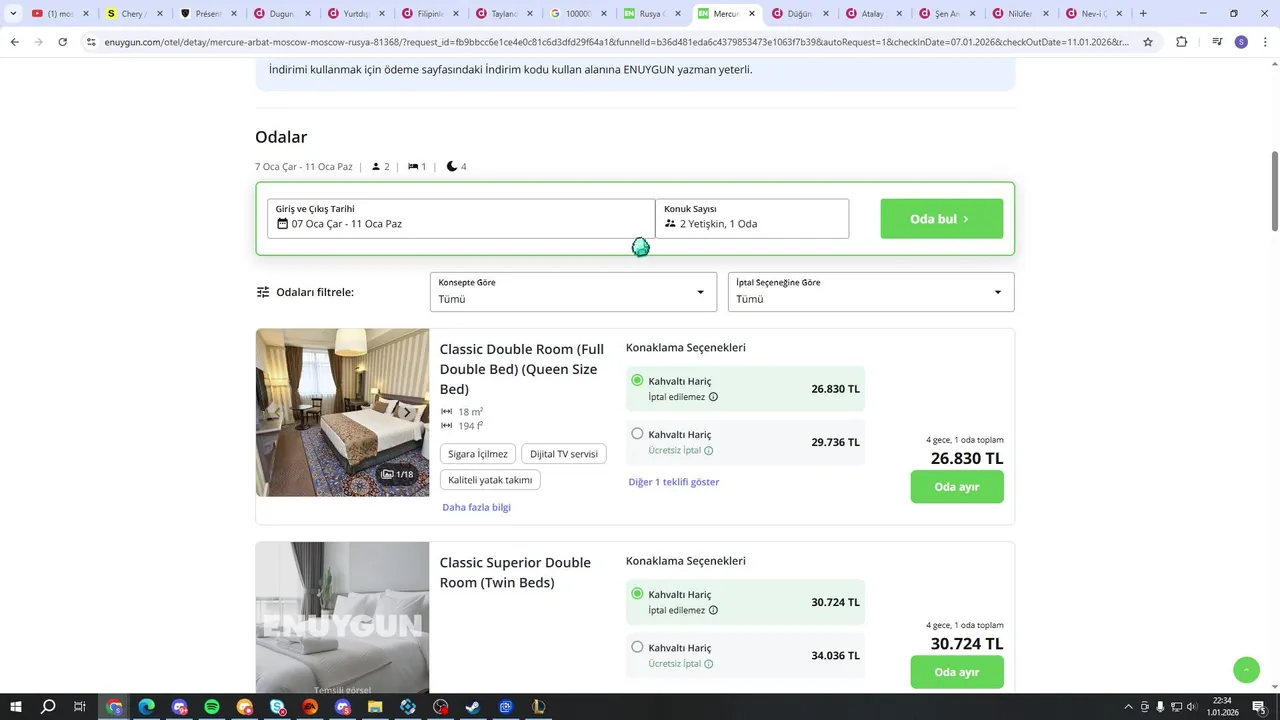Click the Classic Superior Double Room title
Viewport: 1280px width, 720px height.
pyautogui.click(x=515, y=572)
